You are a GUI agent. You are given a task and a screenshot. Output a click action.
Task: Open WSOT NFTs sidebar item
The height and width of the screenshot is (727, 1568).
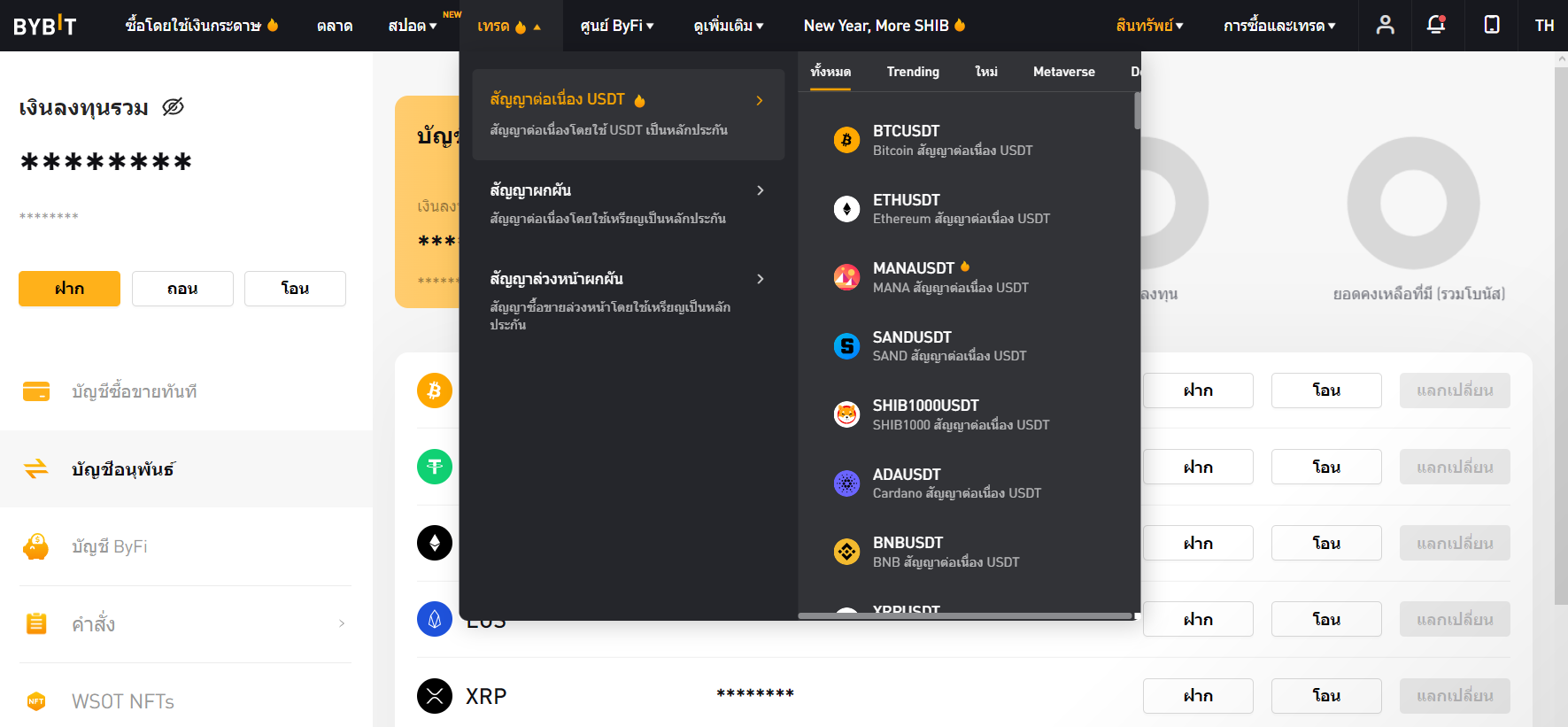[186, 701]
